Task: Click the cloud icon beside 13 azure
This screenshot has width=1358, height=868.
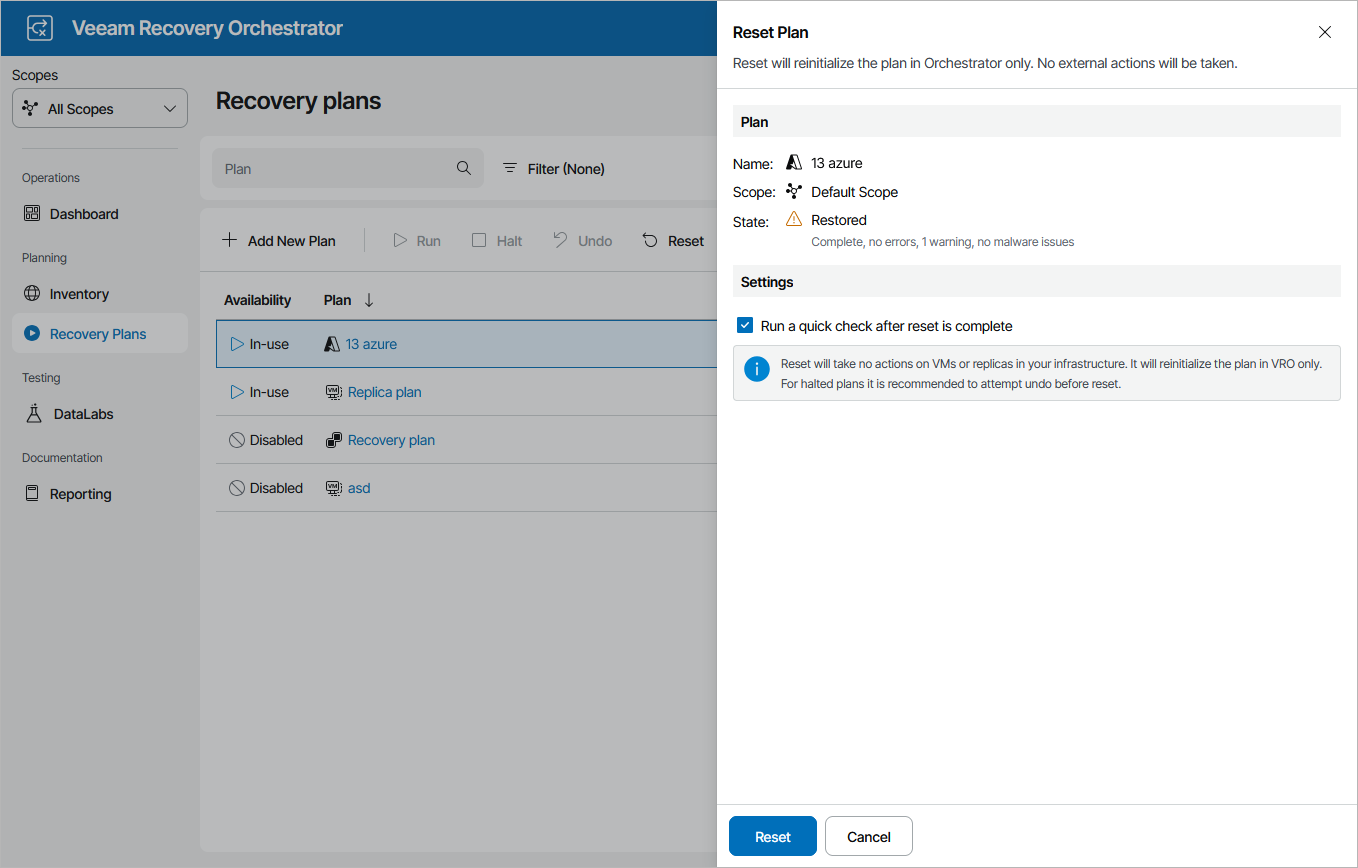Action: (330, 343)
